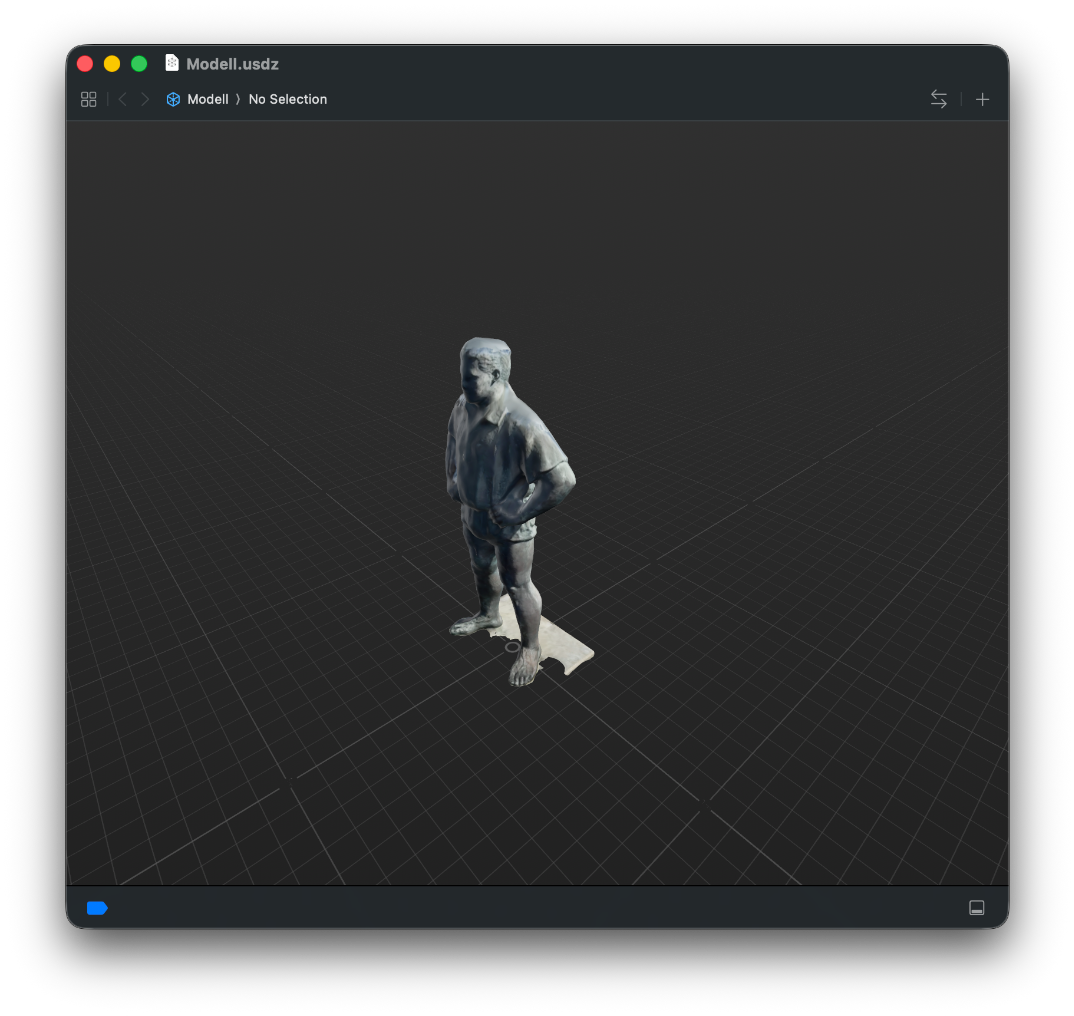Viewport: 1074px width, 1016px height.
Task: Minimize the window with yellow button
Action: tap(112, 64)
